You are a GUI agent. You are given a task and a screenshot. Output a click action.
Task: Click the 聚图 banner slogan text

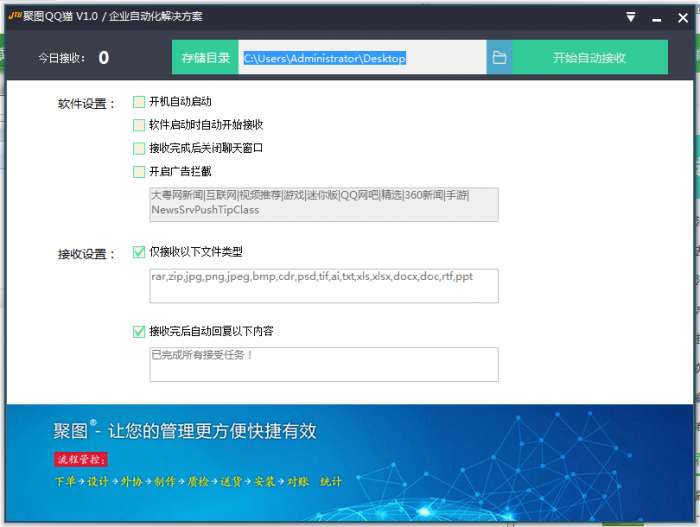(185, 431)
